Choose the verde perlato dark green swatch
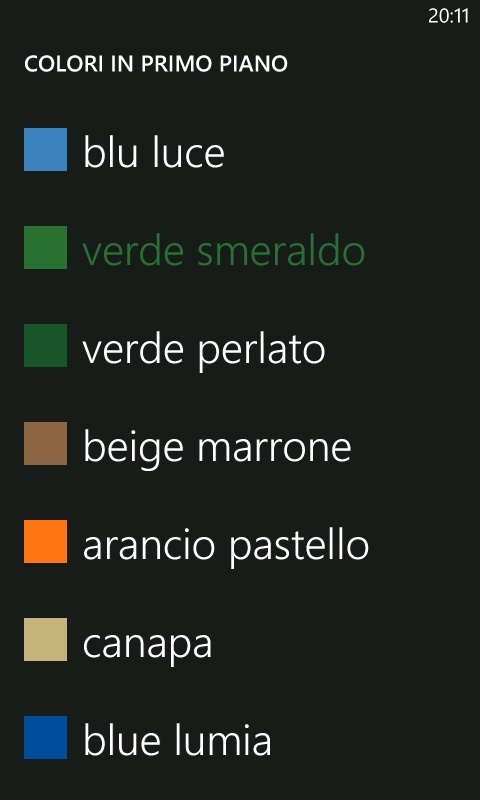Viewport: 480px width, 800px height. (45, 345)
